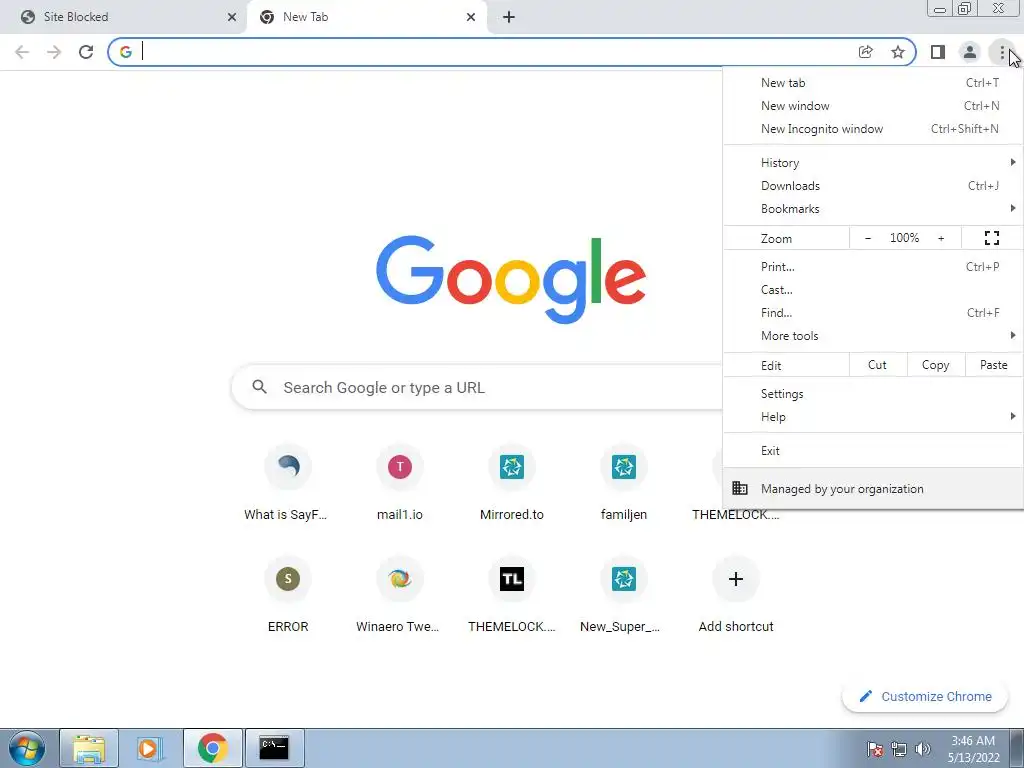Reload the current page

pyautogui.click(x=86, y=52)
